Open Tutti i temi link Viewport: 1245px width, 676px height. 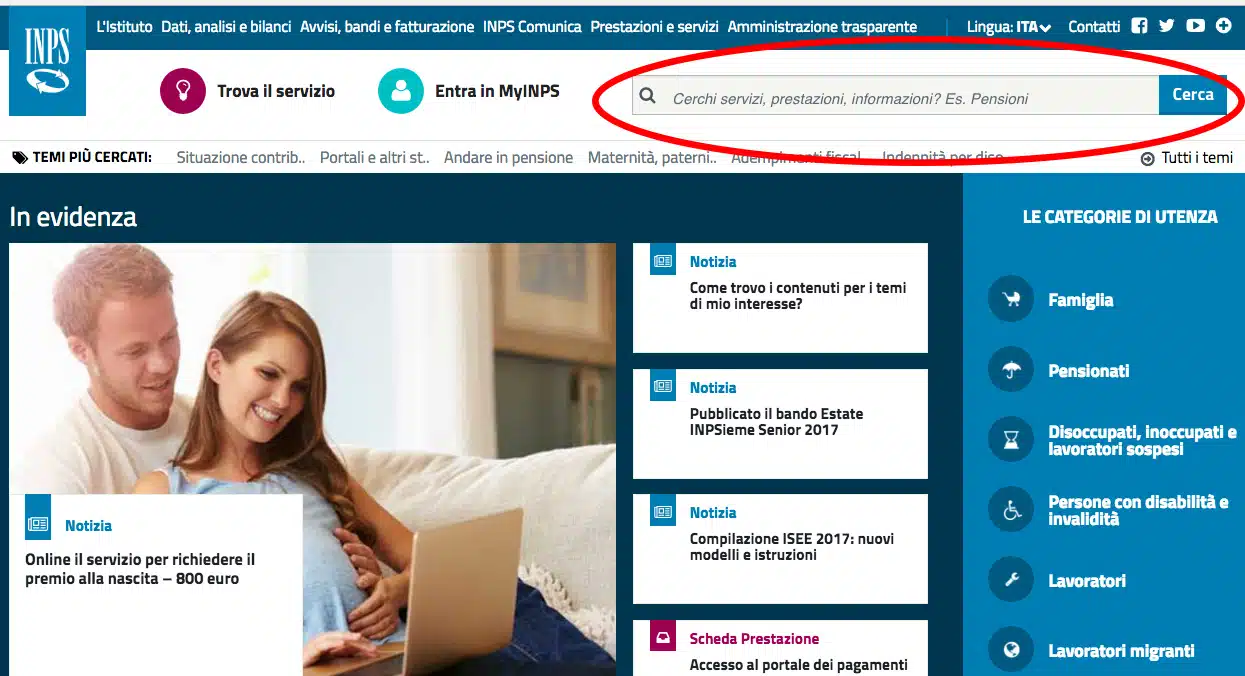pyautogui.click(x=1197, y=158)
